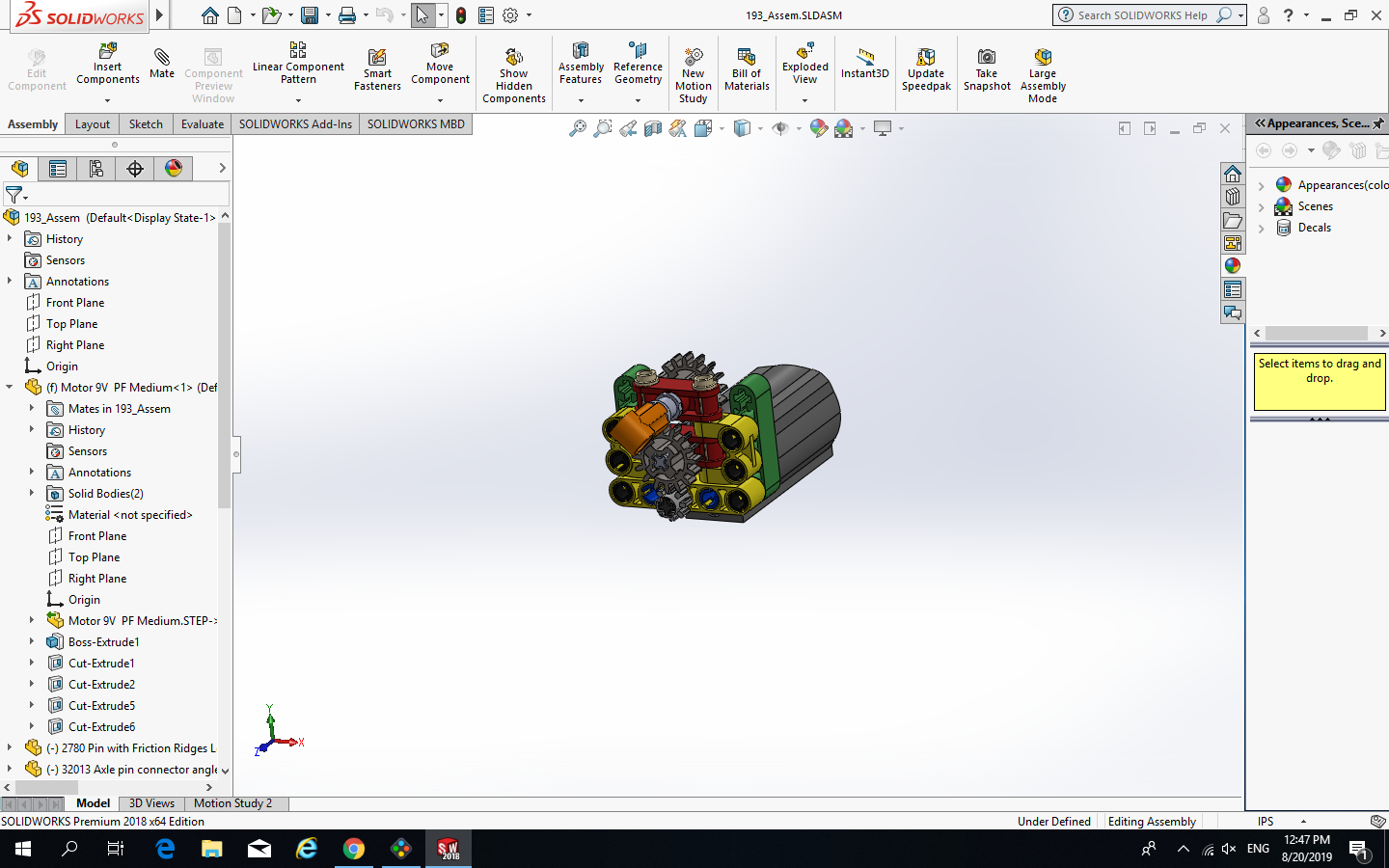
Task: Click Rebuild traffic light icon
Action: pyautogui.click(x=461, y=15)
